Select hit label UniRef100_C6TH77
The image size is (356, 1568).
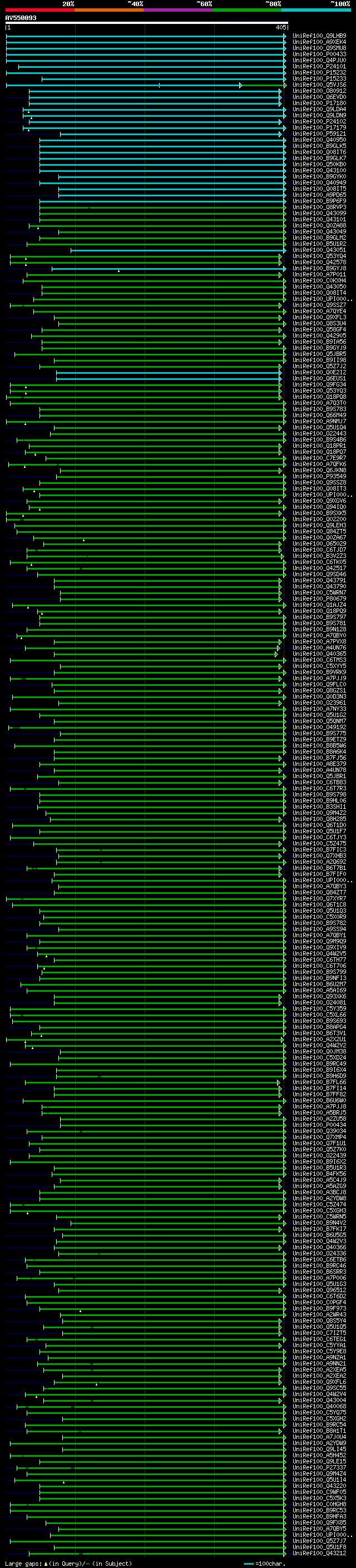click(319, 959)
